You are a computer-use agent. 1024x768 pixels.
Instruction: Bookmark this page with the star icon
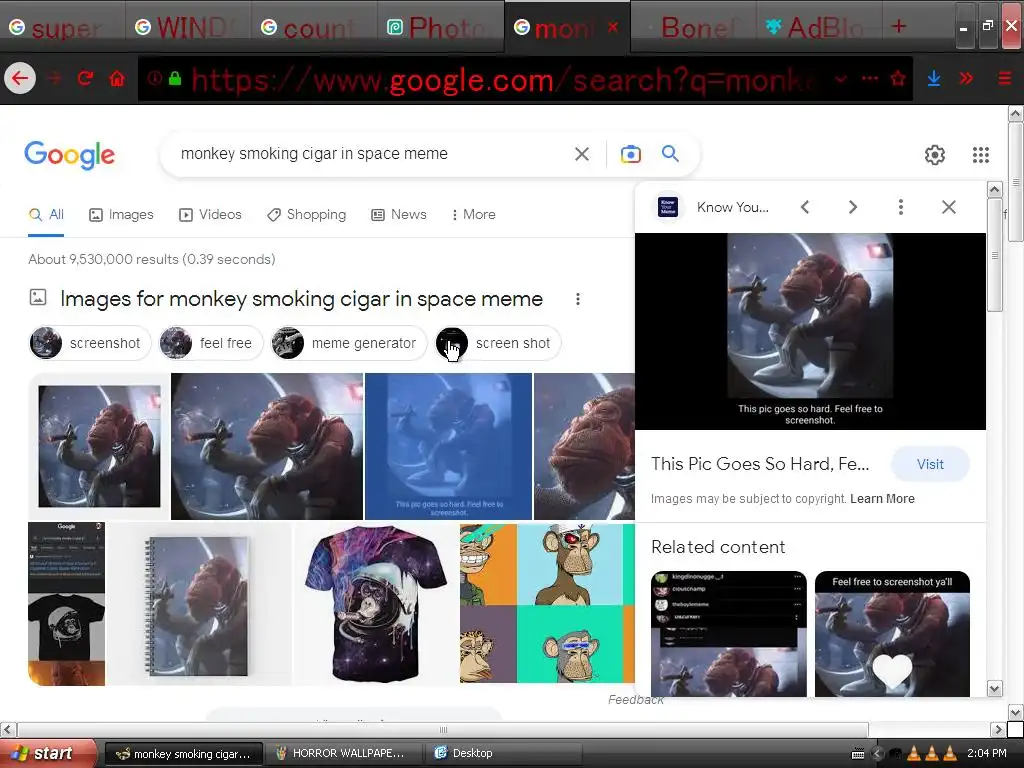(x=898, y=79)
